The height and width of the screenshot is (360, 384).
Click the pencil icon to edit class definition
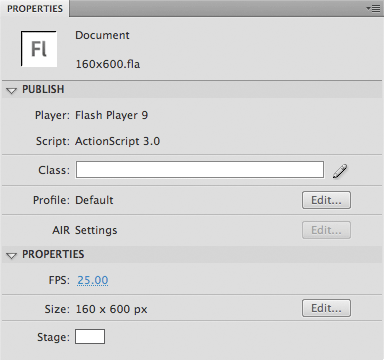(x=340, y=171)
